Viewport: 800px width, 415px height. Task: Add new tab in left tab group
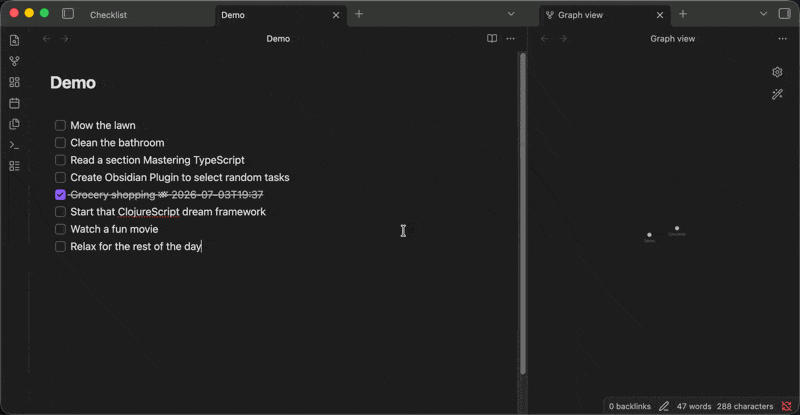click(x=359, y=14)
